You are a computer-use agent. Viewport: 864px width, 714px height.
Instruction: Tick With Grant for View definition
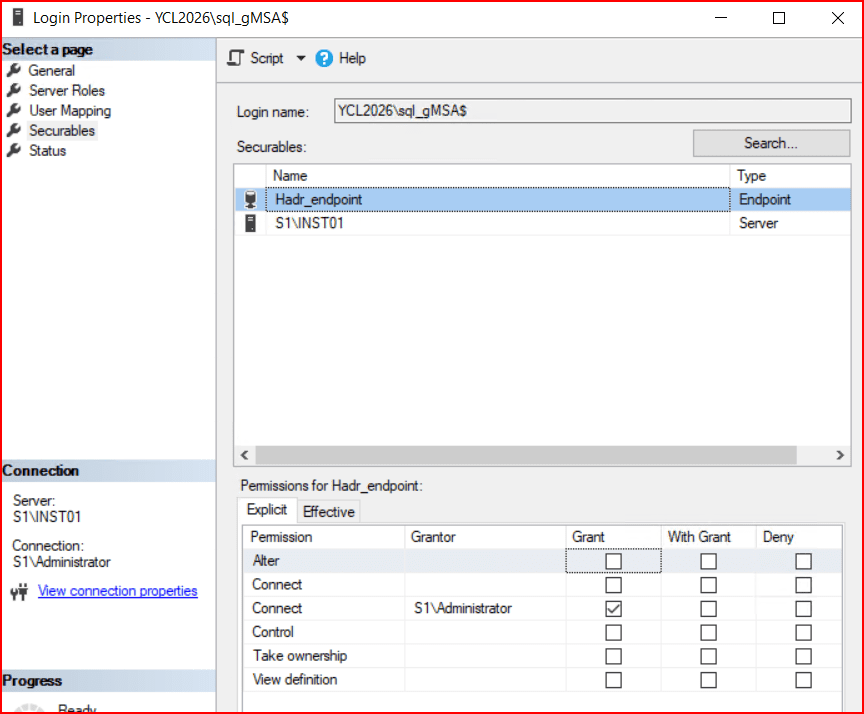click(708, 680)
